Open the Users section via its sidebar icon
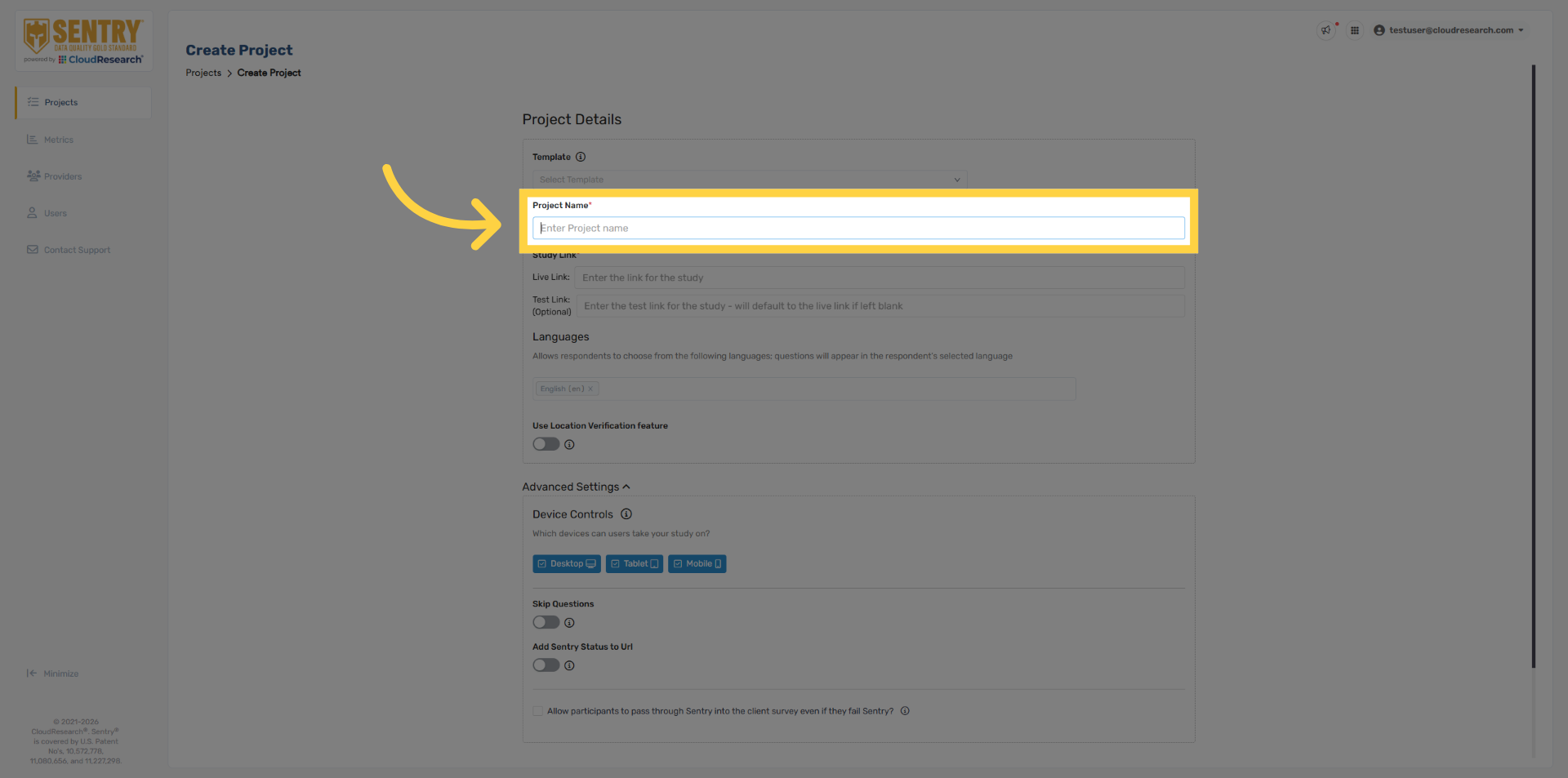The image size is (1568, 778). pyautogui.click(x=33, y=212)
